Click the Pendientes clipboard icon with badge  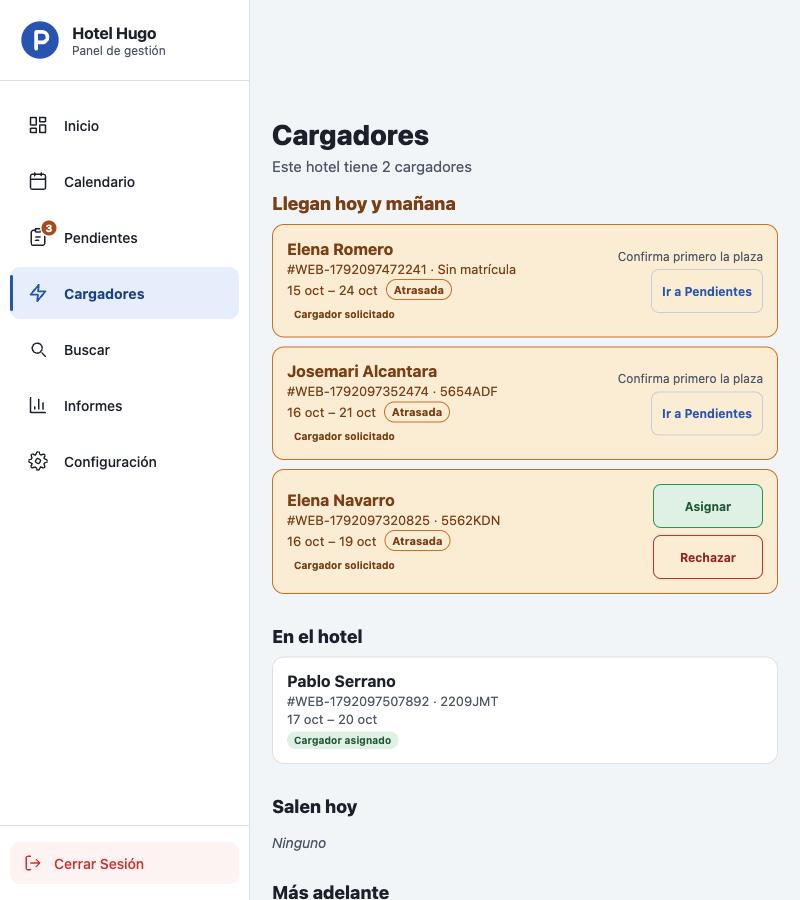tap(38, 237)
